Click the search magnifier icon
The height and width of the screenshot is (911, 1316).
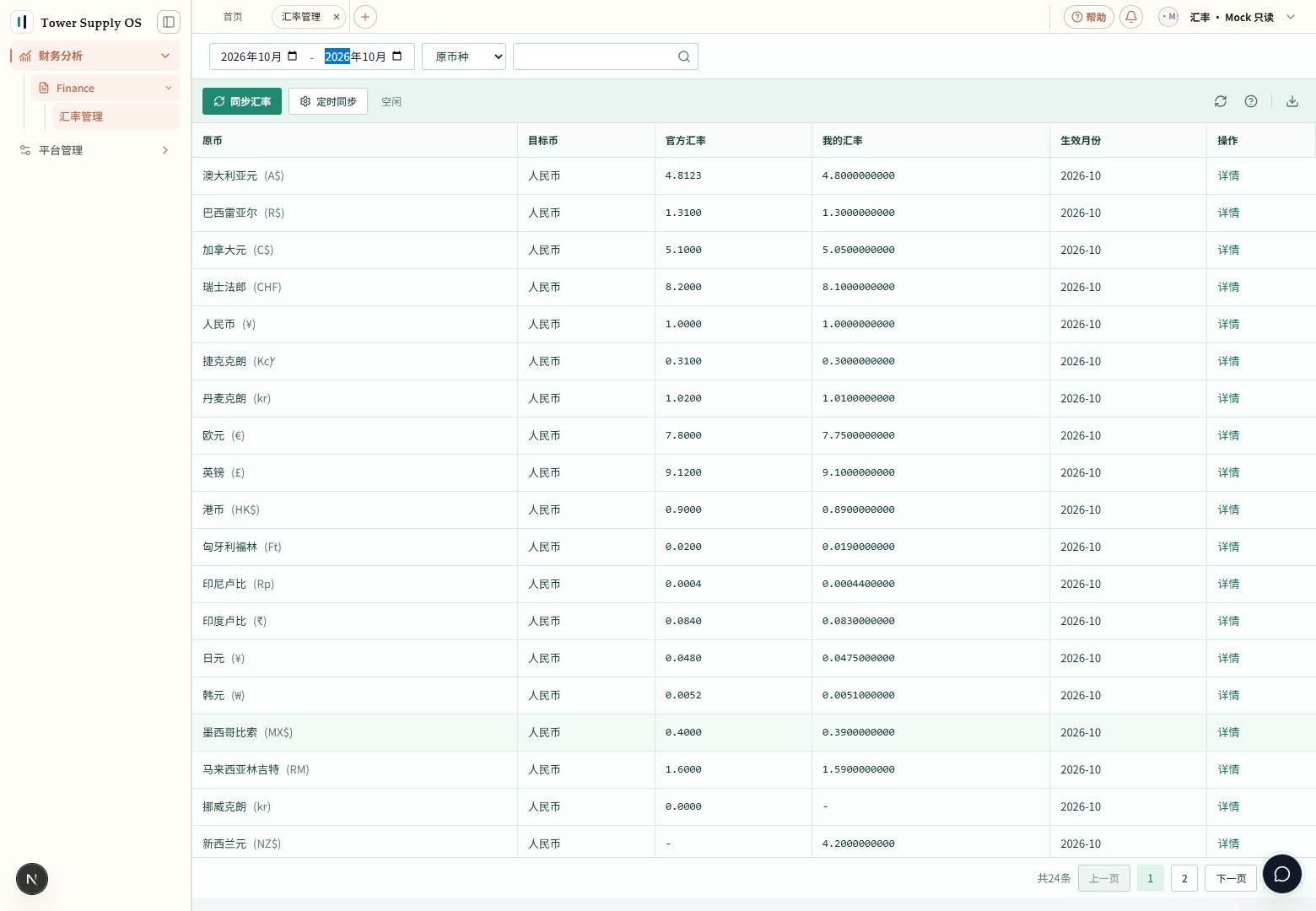point(684,57)
